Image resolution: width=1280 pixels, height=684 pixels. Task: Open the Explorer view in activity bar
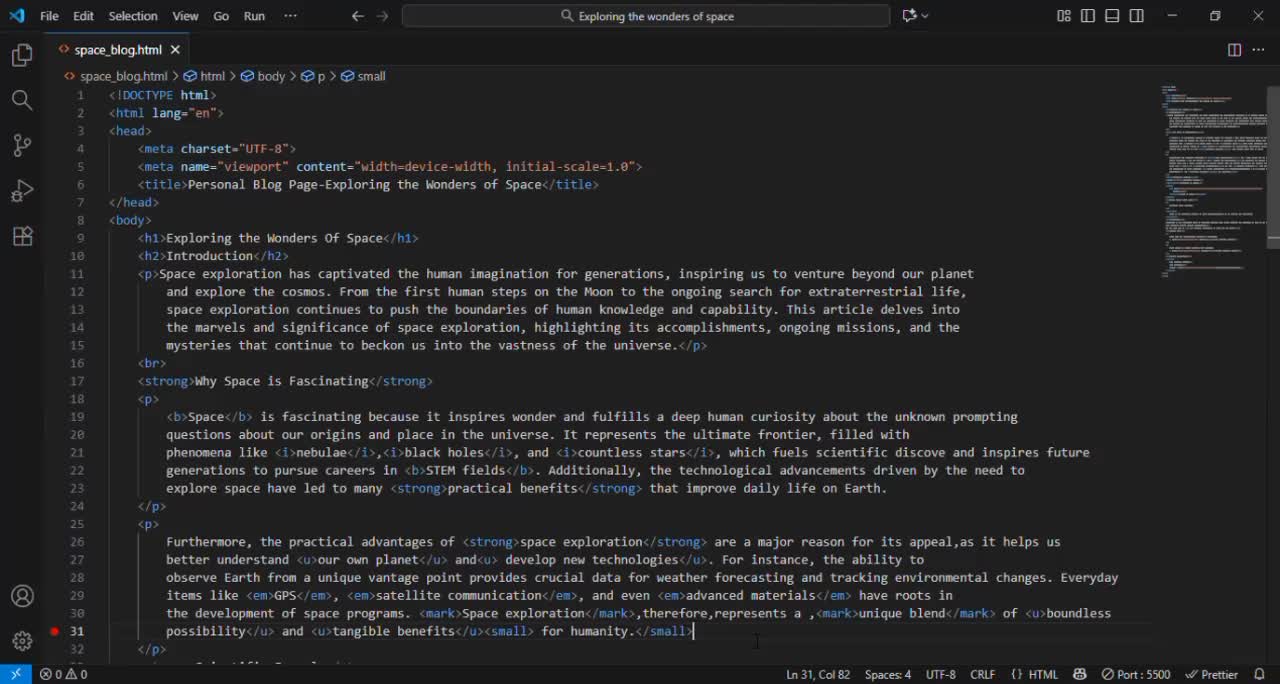(x=22, y=55)
